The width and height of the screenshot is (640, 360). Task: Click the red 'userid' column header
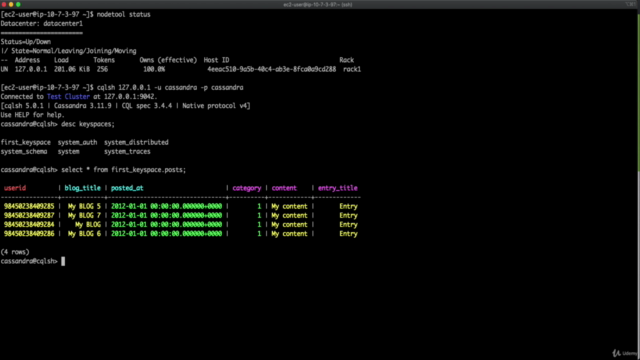tap(15, 188)
